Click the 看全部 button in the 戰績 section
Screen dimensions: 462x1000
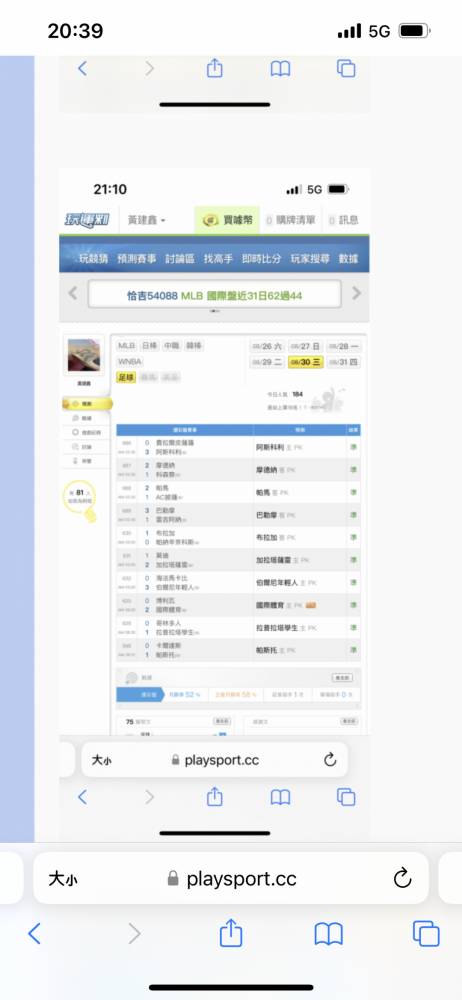click(343, 677)
